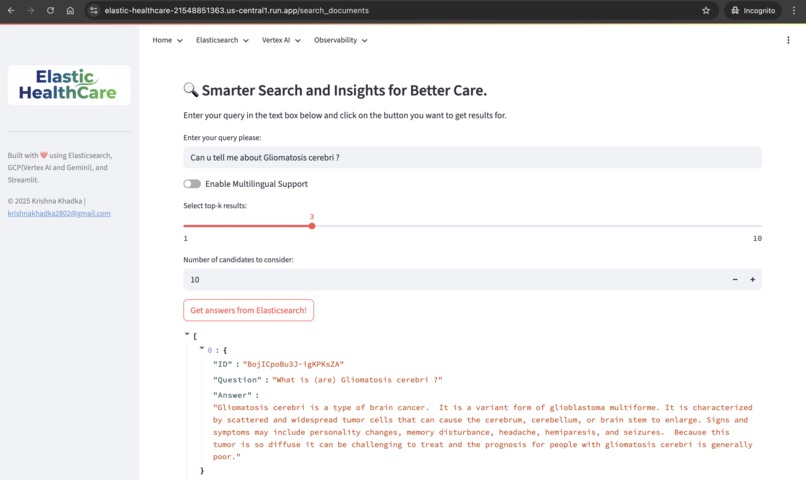This screenshot has height=480, width=806.
Task: Click the Elastic HealthCare logo
Action: tap(69, 85)
